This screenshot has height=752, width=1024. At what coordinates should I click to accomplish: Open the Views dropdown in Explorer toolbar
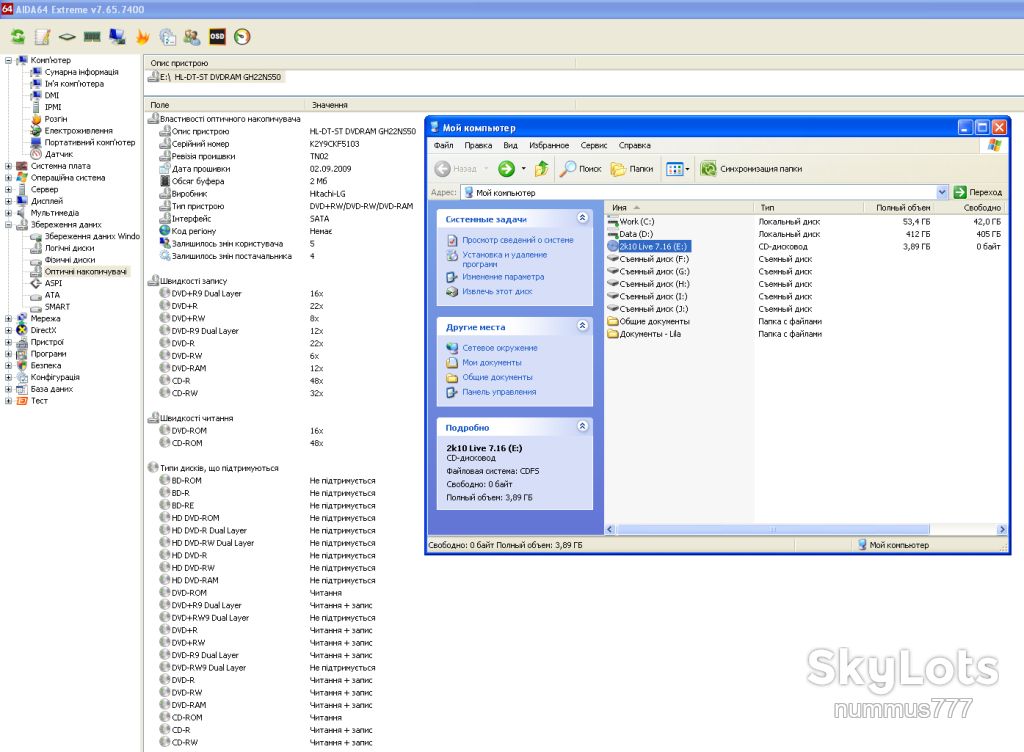[x=677, y=169]
